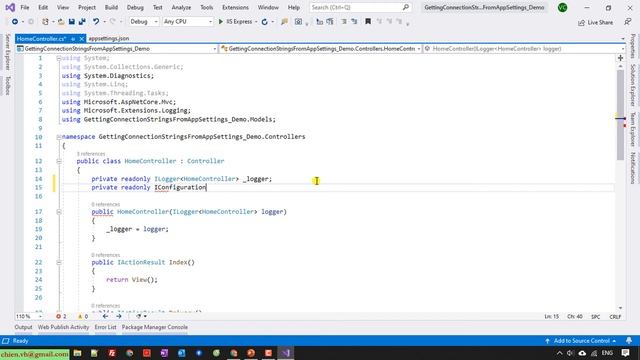Open the project scope navigation dropdown
The image size is (640, 360).
[x=117, y=49]
